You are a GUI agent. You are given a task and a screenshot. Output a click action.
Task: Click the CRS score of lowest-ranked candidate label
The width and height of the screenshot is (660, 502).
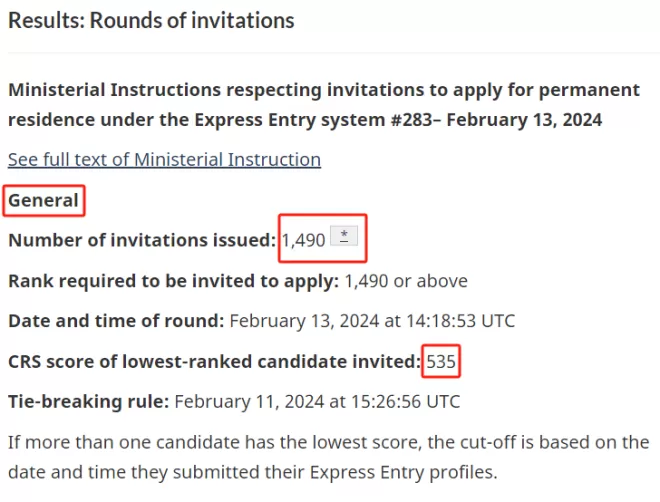tap(214, 361)
